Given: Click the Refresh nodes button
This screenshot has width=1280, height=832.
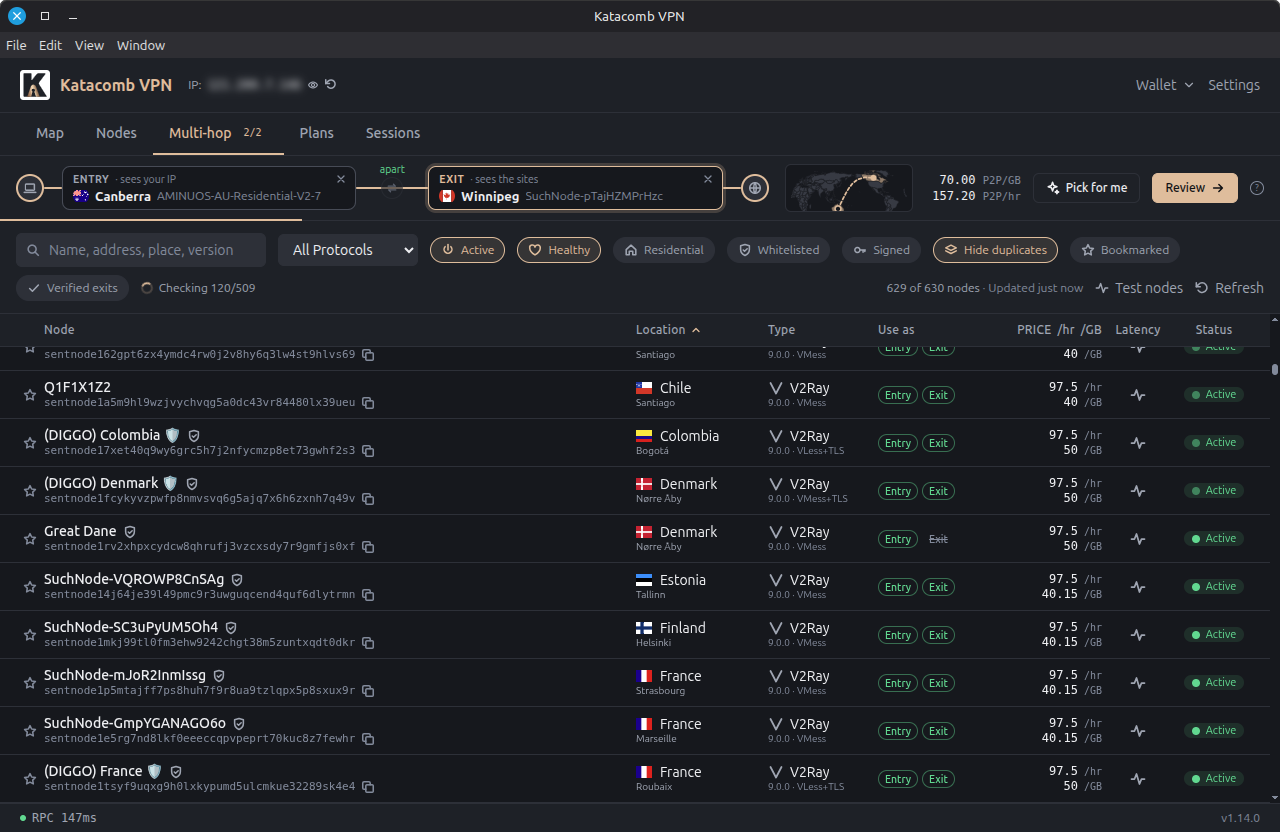Looking at the screenshot, I should [1229, 288].
